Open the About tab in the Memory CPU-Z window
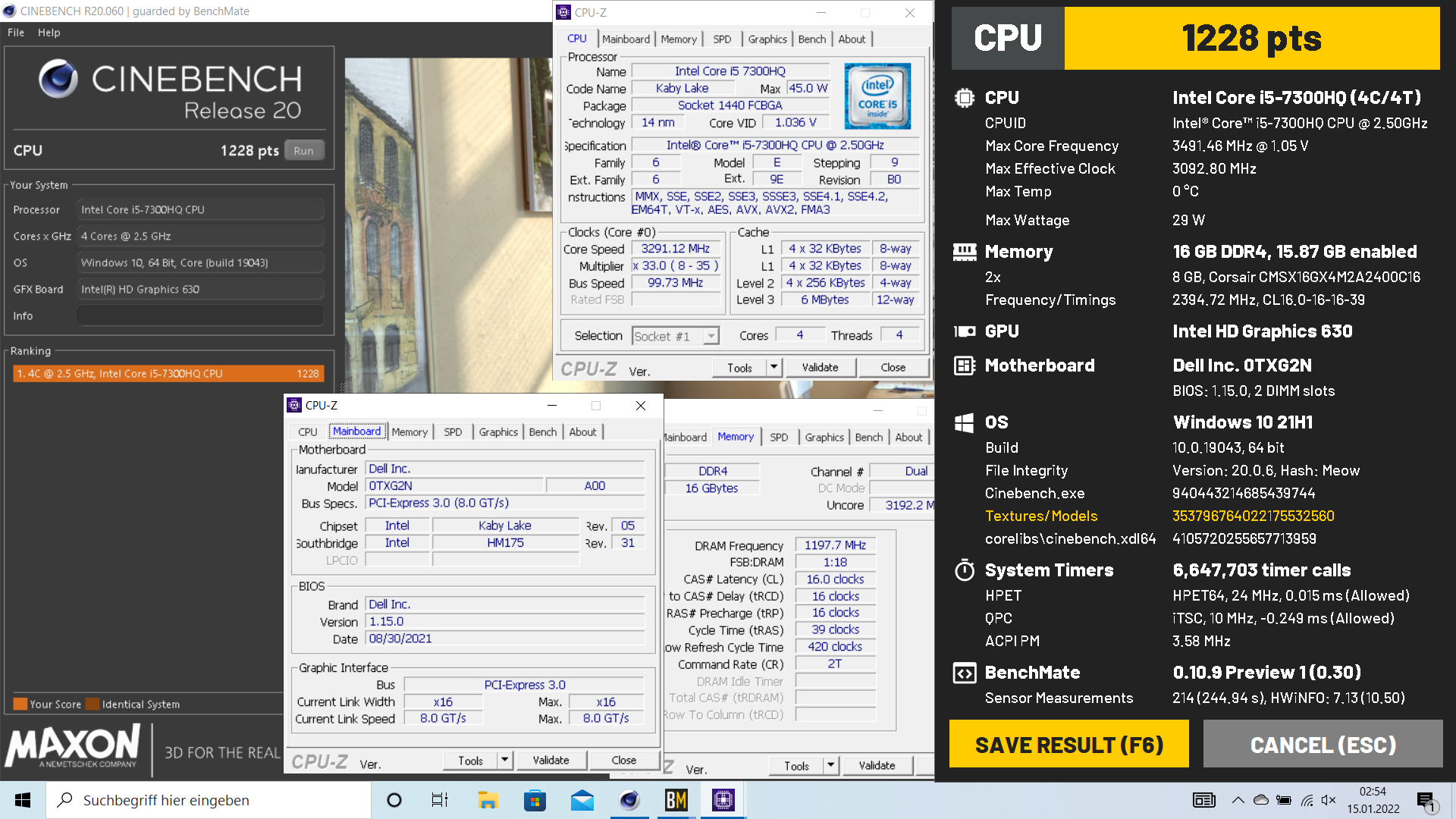 908,438
